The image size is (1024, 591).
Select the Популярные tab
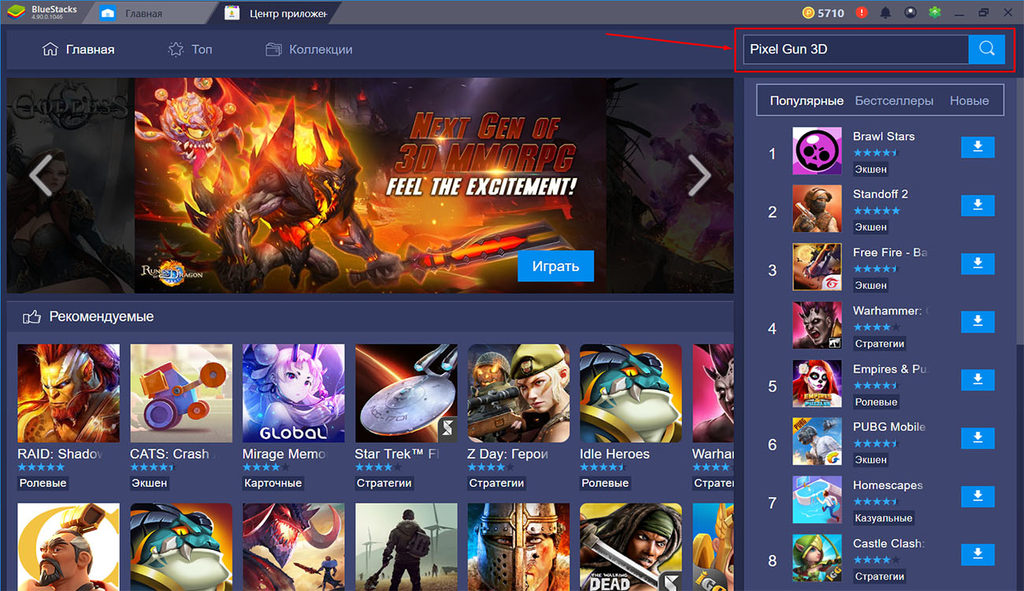tap(807, 101)
